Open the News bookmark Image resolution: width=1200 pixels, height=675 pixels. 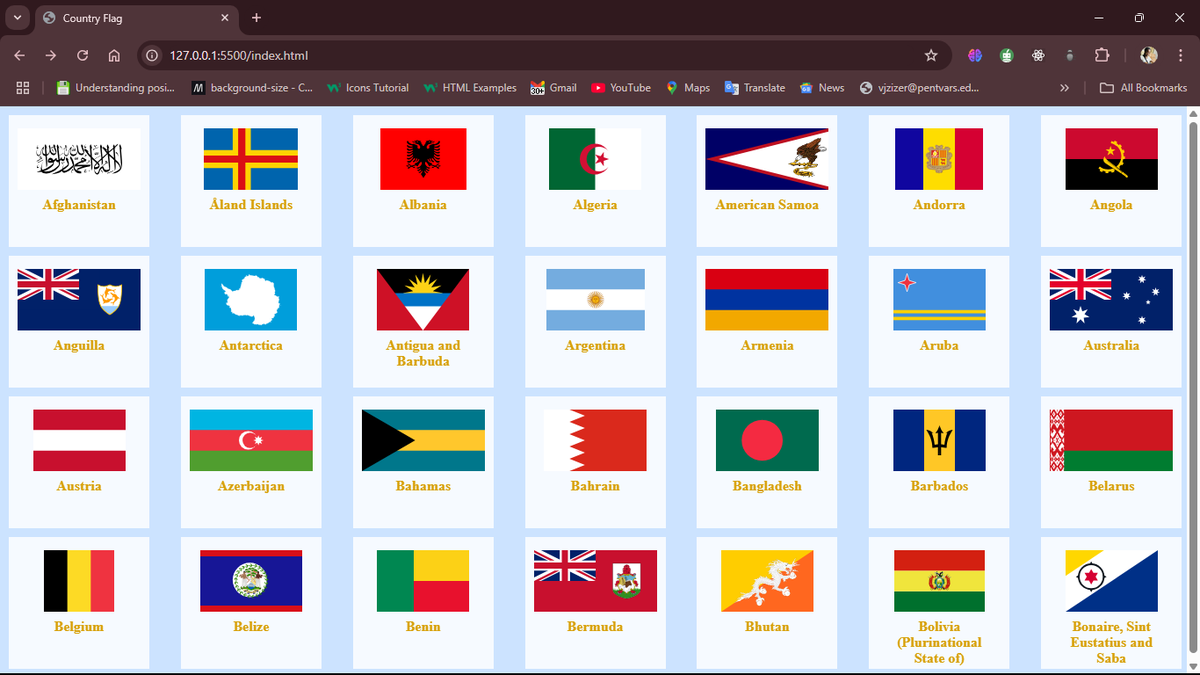tap(821, 88)
